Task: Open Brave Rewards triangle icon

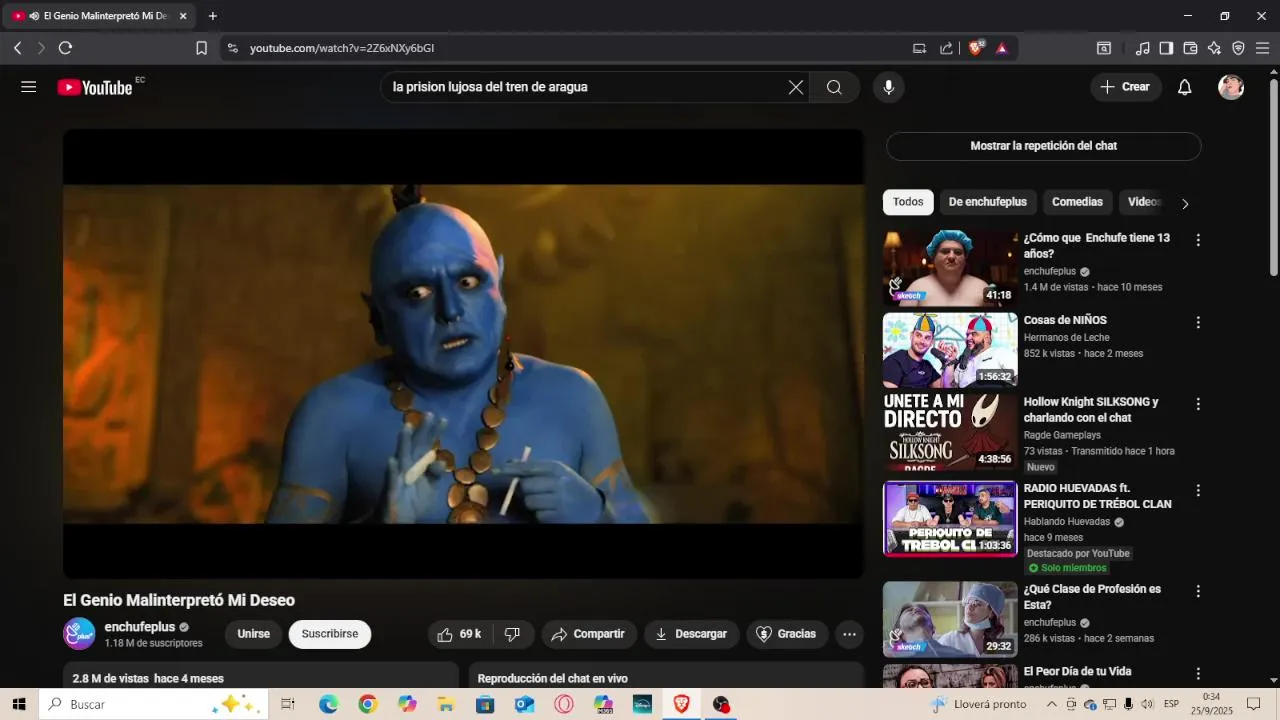Action: coord(1002,48)
